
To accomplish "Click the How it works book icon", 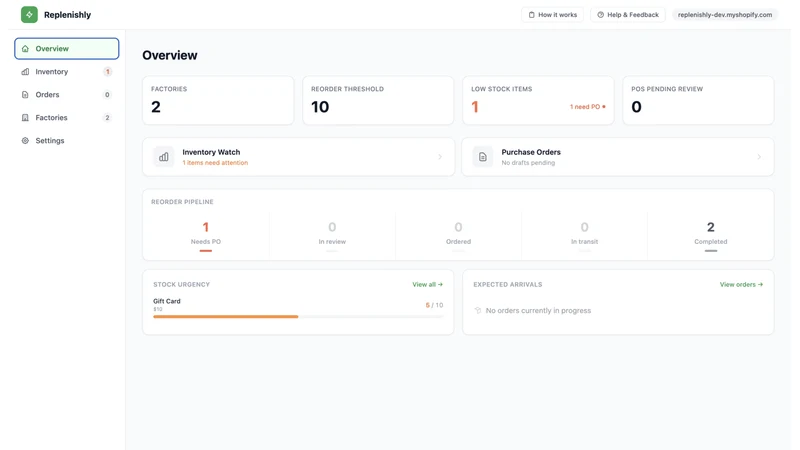I will 531,15.
